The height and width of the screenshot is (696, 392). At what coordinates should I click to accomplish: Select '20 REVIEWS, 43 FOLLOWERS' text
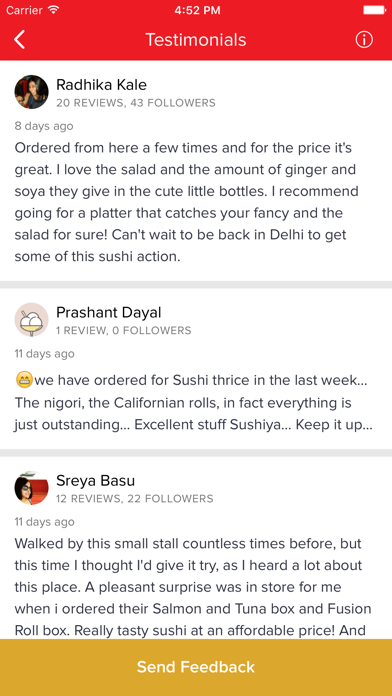pyautogui.click(x=136, y=103)
